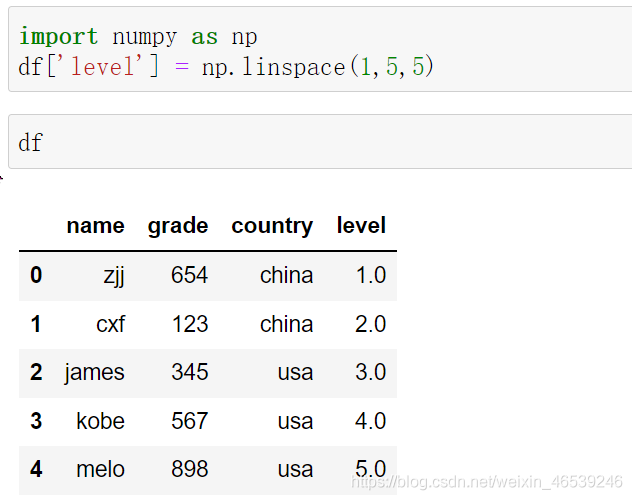The height and width of the screenshot is (500, 632).
Task: Click the grade value 345
Action: point(190,372)
